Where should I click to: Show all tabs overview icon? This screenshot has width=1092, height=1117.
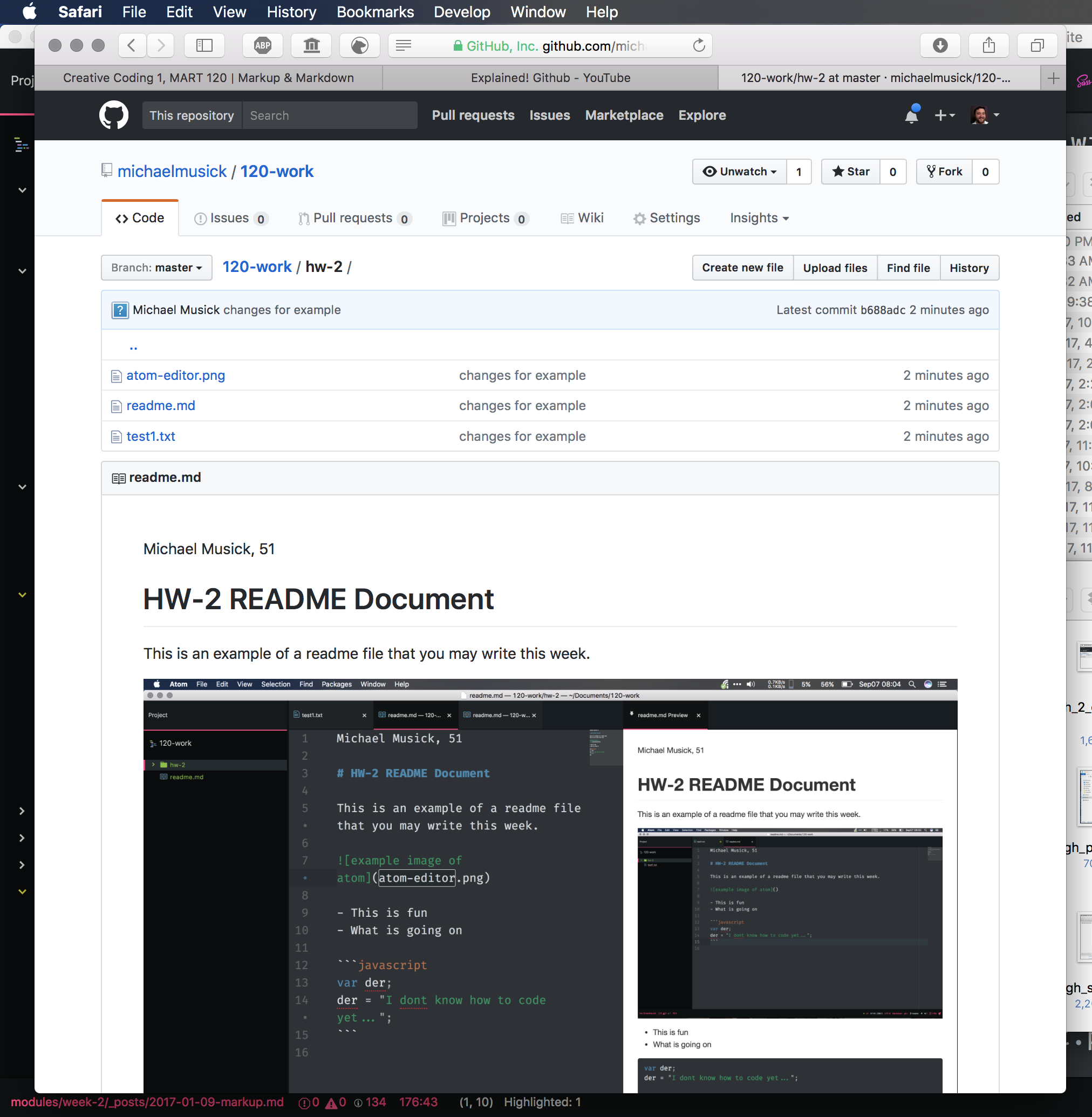tap(1037, 45)
